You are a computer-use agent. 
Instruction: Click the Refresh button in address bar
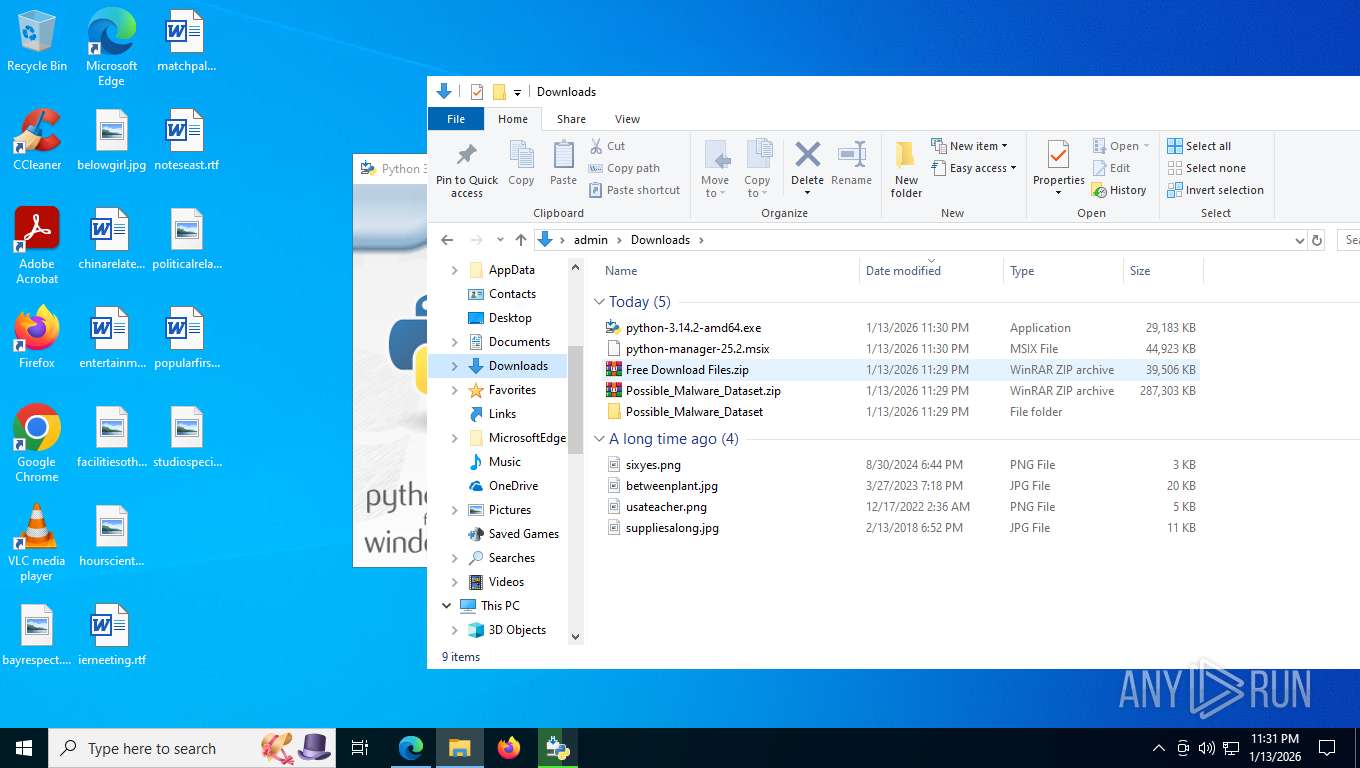(1317, 240)
